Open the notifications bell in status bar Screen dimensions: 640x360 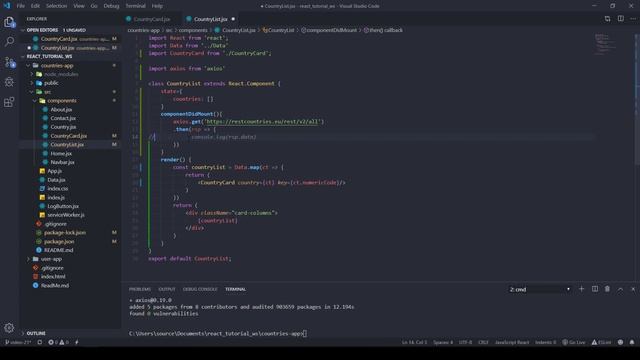(632, 342)
